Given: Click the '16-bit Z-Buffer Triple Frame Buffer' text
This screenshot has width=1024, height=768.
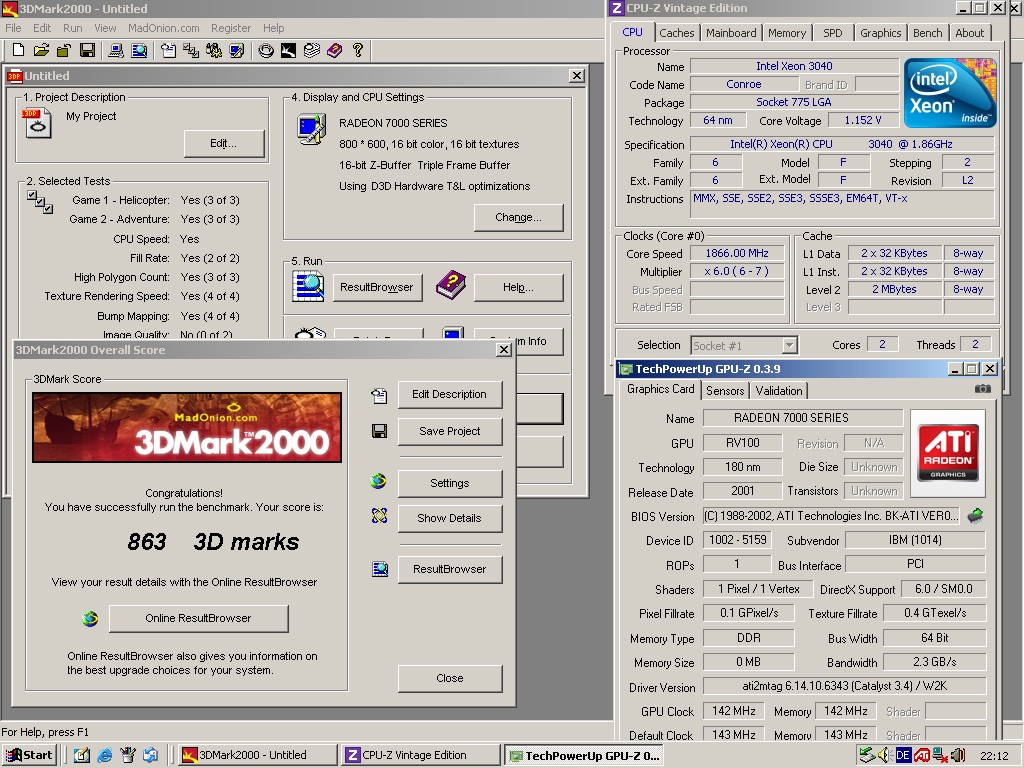Looking at the screenshot, I should (424, 165).
